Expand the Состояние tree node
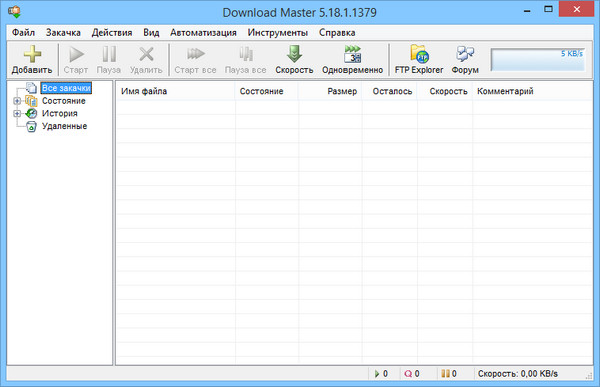The image size is (600, 387). (17, 101)
